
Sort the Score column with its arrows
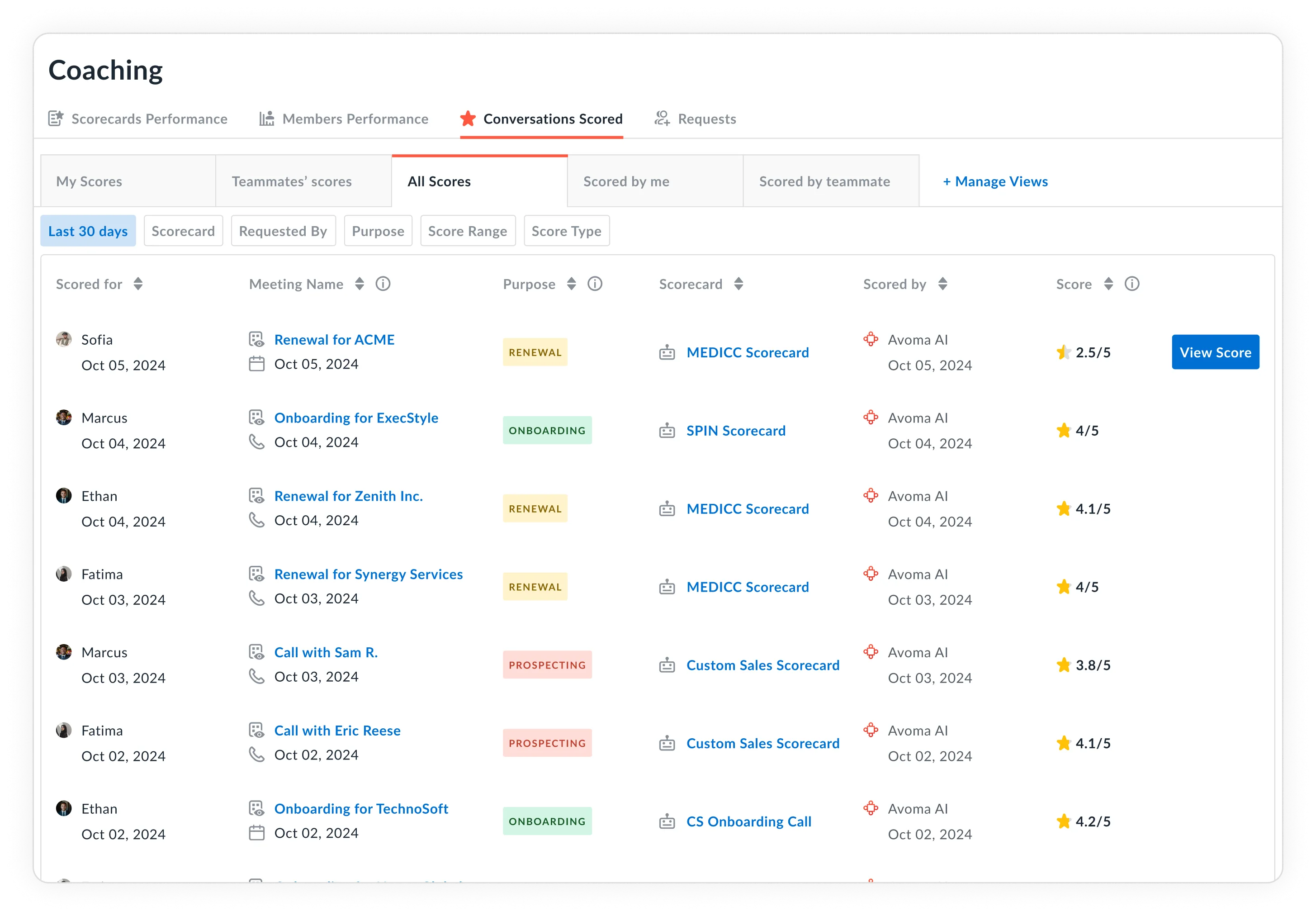(x=1108, y=285)
